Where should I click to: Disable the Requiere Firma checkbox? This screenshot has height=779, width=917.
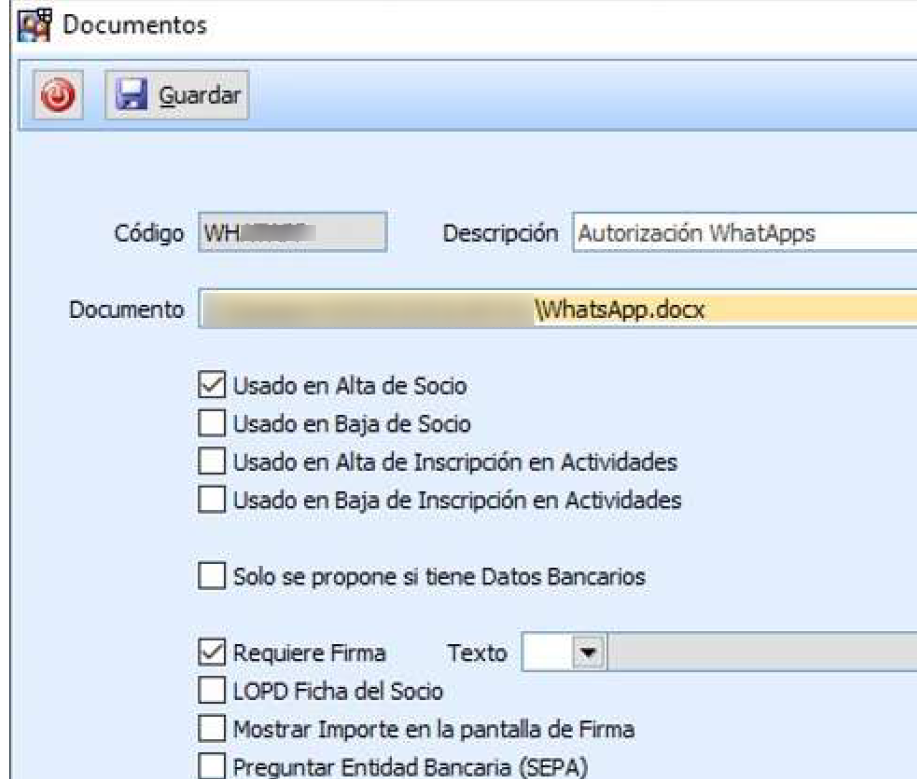click(x=211, y=653)
